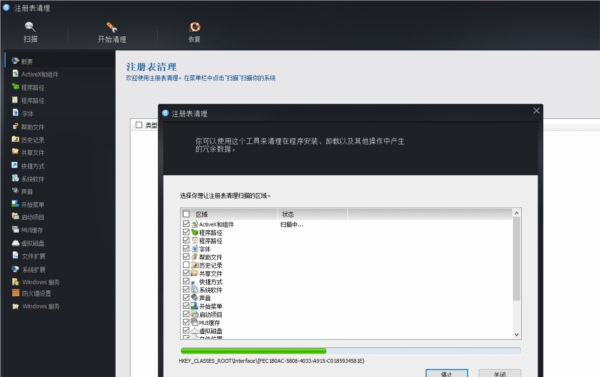Uncheck the 快捷方式 checkbox in the dialog
600x377 pixels.
tap(186, 281)
